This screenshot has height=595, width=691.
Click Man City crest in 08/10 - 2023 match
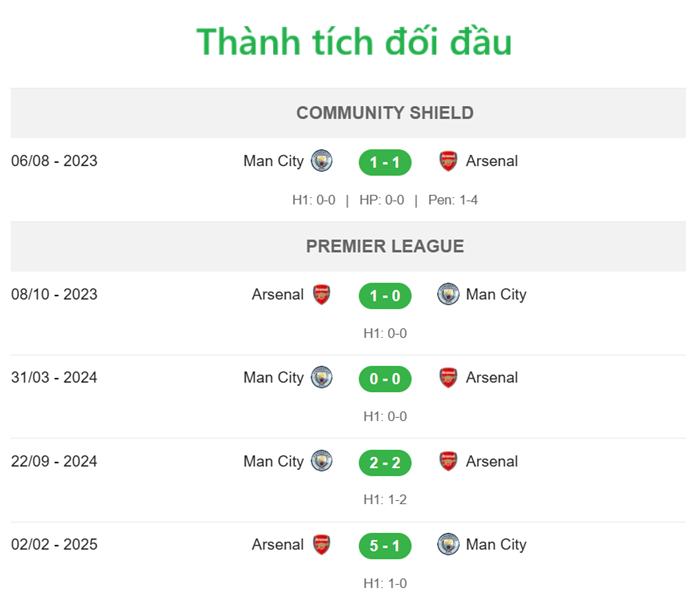[x=448, y=295]
